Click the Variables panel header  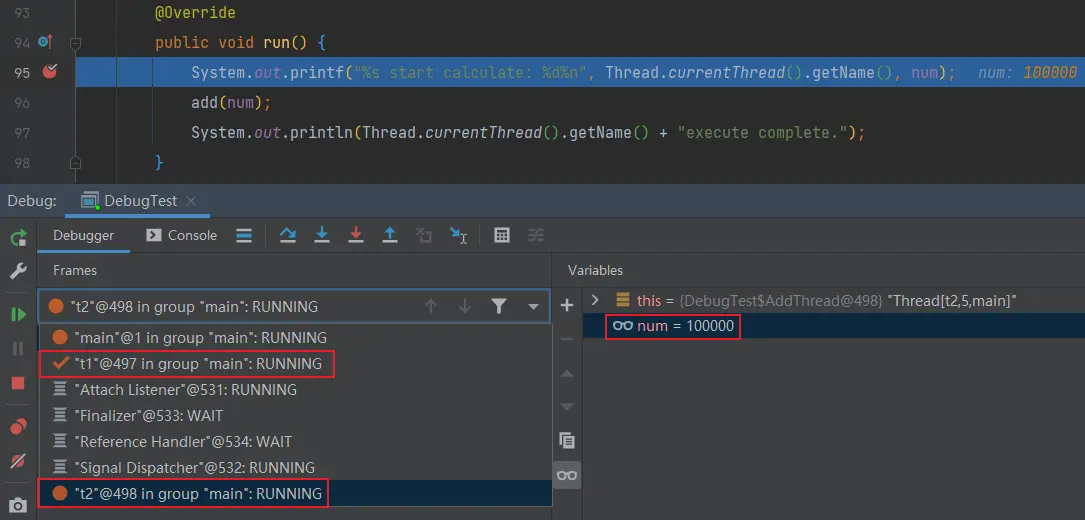pyautogui.click(x=595, y=271)
